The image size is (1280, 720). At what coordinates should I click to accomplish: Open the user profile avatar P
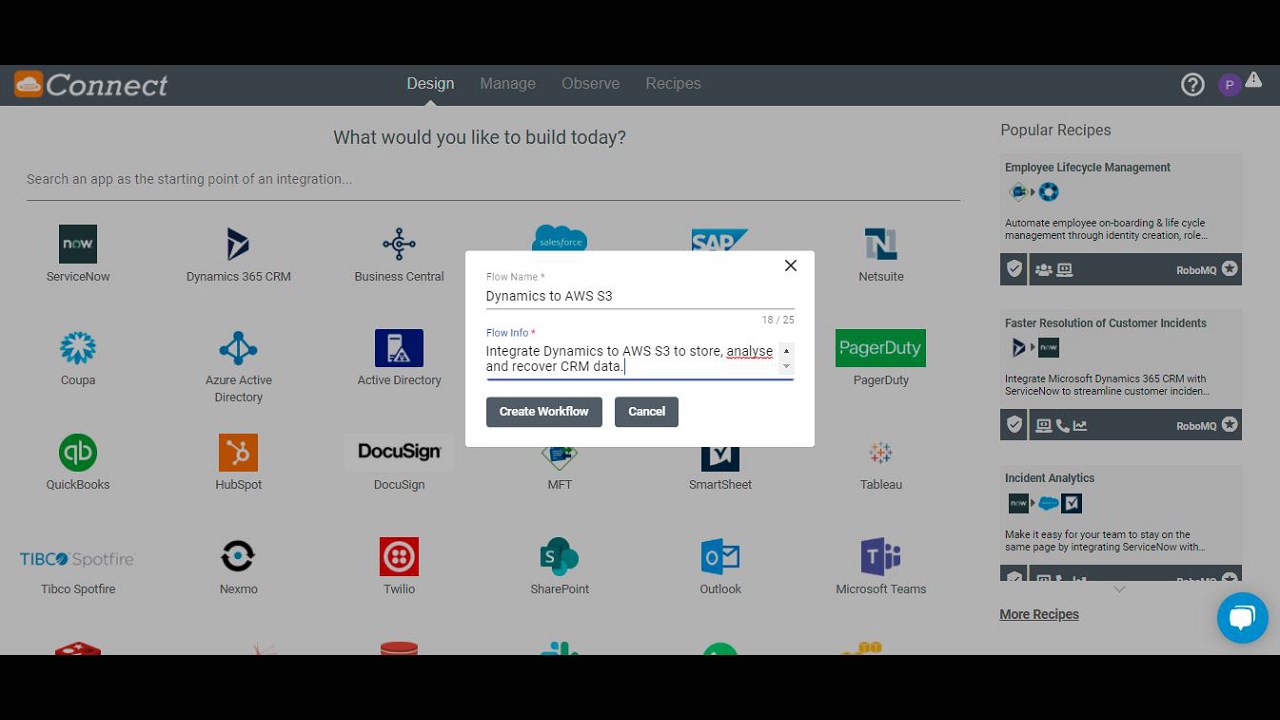pyautogui.click(x=1230, y=85)
